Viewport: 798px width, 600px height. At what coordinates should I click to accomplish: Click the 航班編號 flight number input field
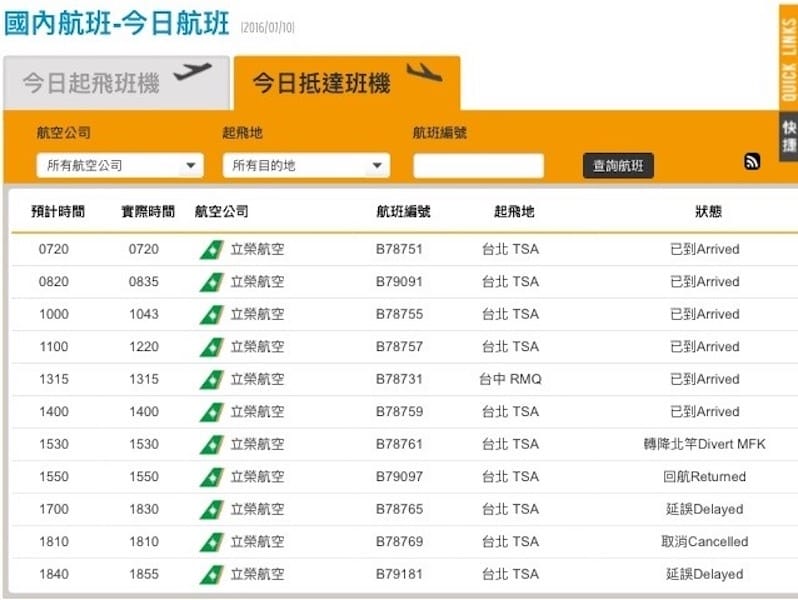click(478, 166)
